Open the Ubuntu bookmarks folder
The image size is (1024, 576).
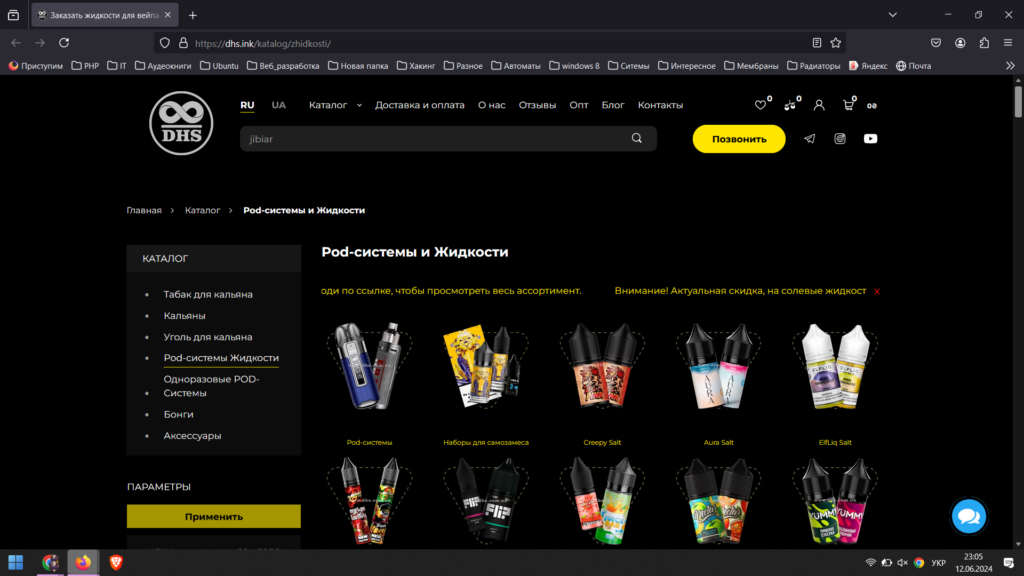pyautogui.click(x=219, y=66)
